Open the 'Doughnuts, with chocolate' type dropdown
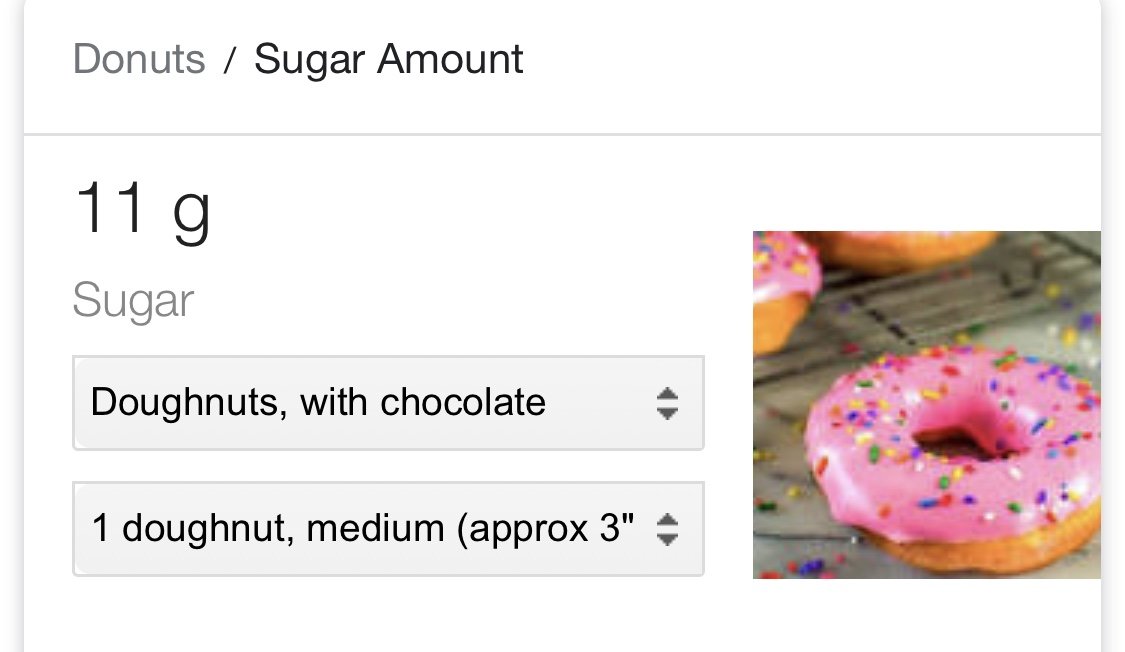Viewport: 1125px width, 652px height. tap(388, 403)
